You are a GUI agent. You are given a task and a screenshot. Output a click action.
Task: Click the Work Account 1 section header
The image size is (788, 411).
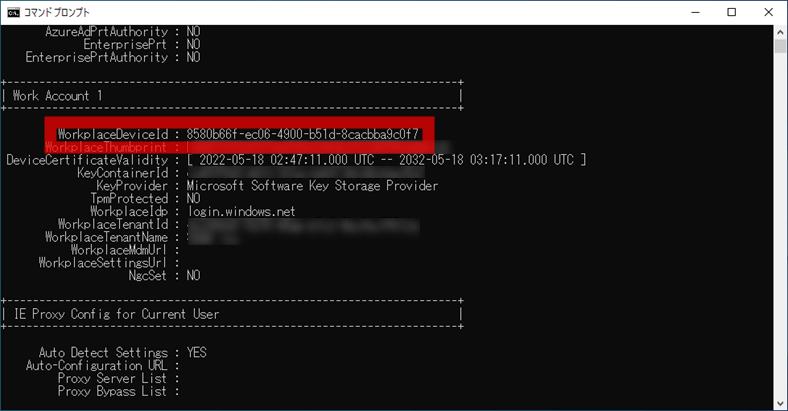click(x=58, y=95)
